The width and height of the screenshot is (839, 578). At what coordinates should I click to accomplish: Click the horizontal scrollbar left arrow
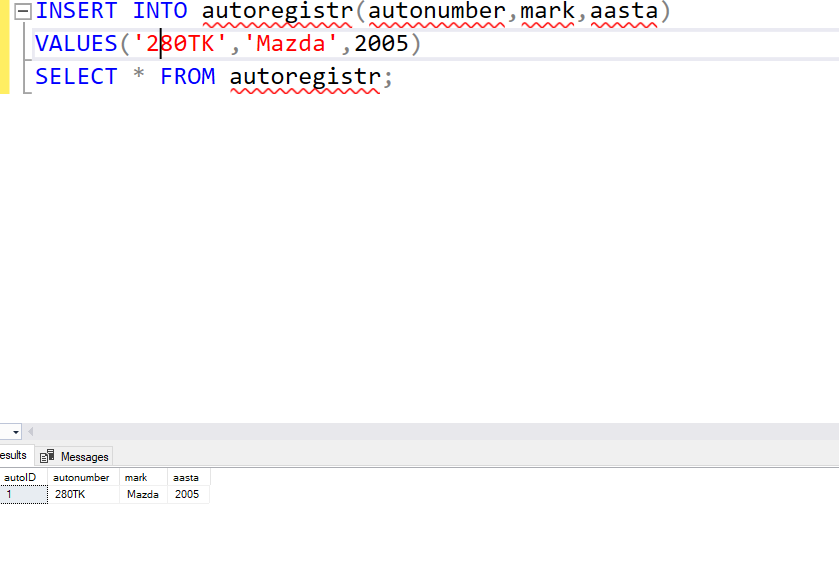pyautogui.click(x=30, y=431)
